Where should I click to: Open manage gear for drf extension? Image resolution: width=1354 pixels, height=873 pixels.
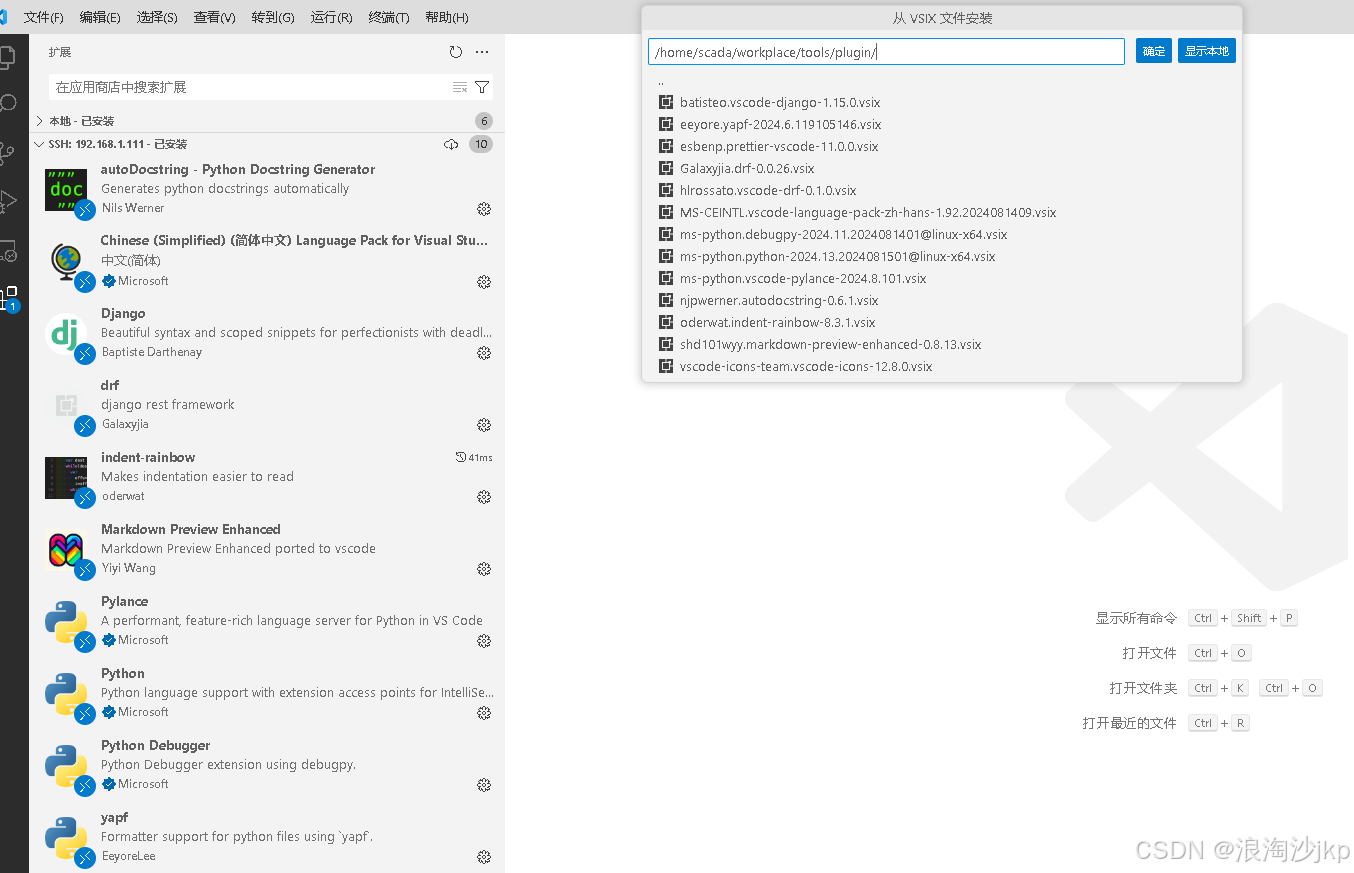click(x=484, y=425)
